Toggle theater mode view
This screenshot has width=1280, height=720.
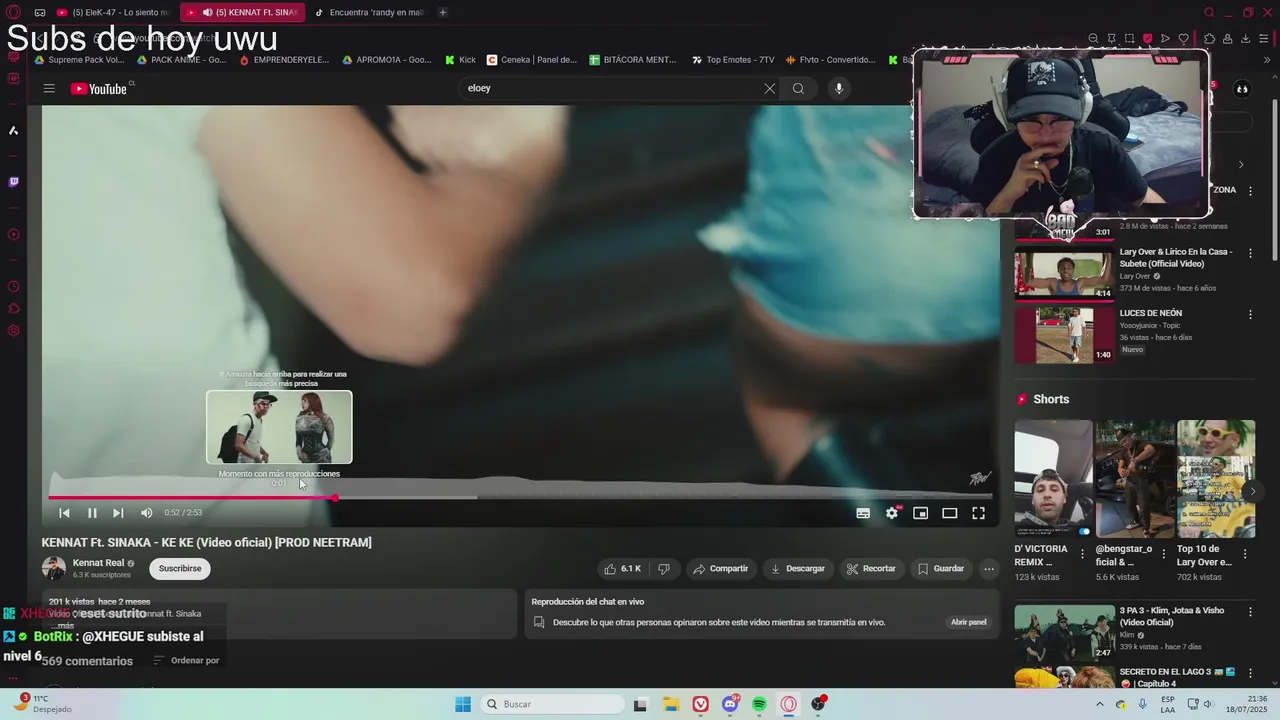click(950, 513)
